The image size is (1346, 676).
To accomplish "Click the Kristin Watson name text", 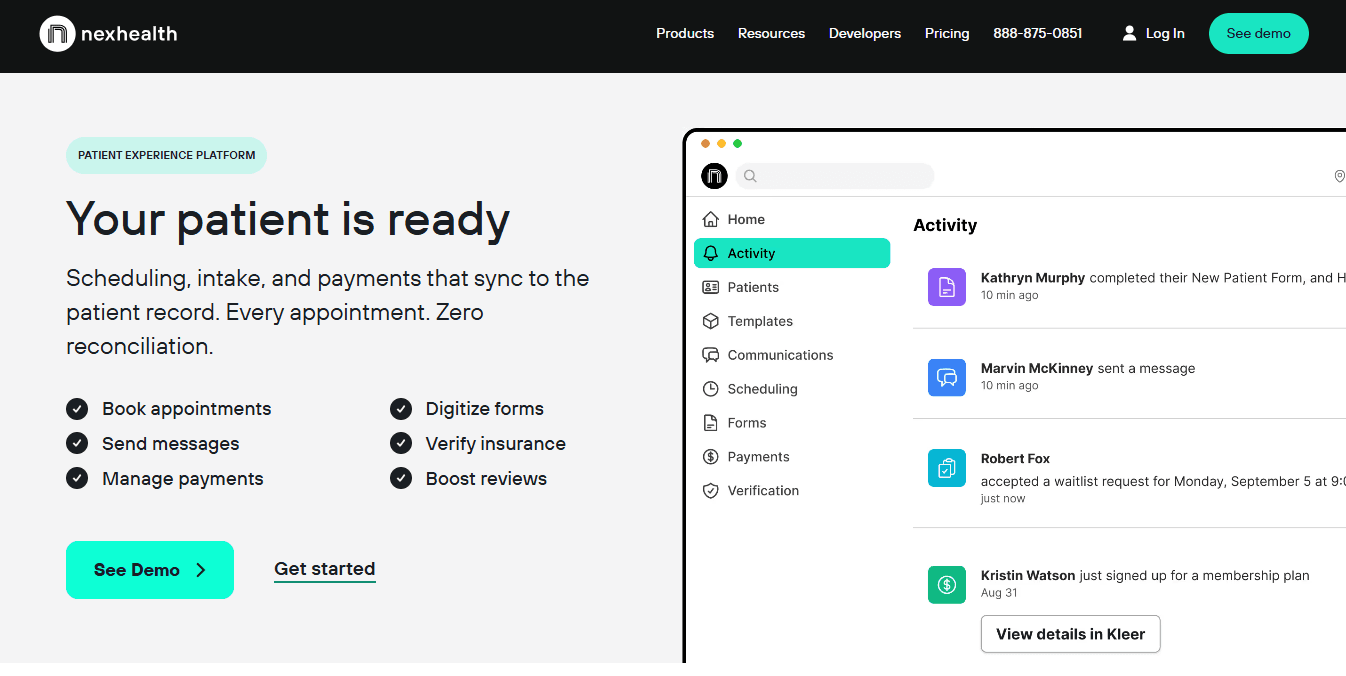I will (1028, 575).
